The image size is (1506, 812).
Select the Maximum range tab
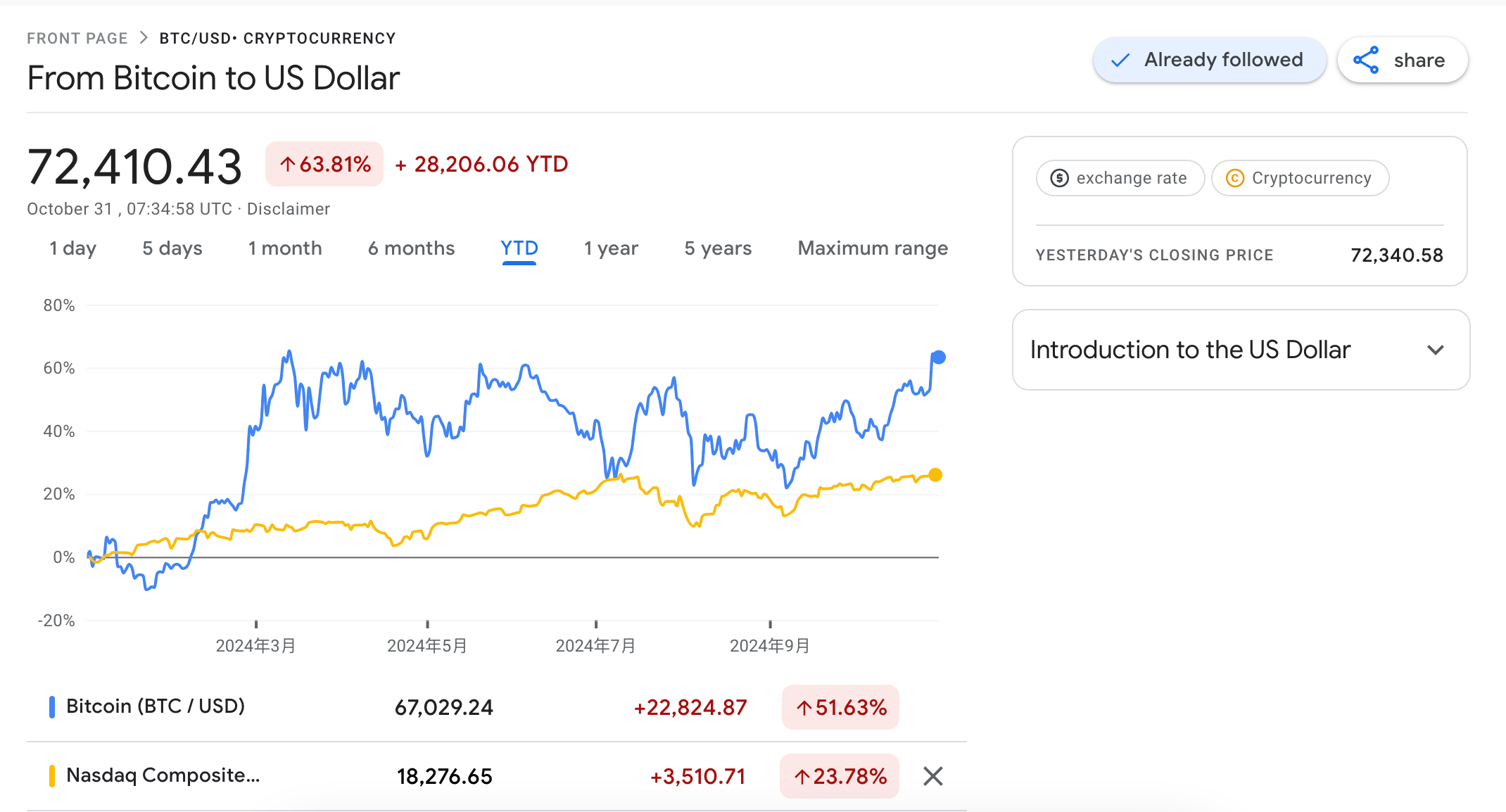[873, 248]
